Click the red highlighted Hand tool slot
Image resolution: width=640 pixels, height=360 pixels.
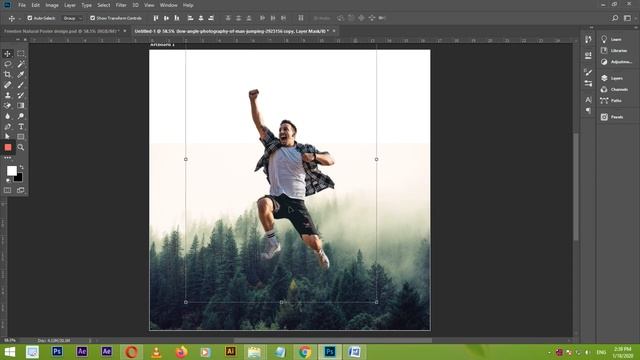8,147
